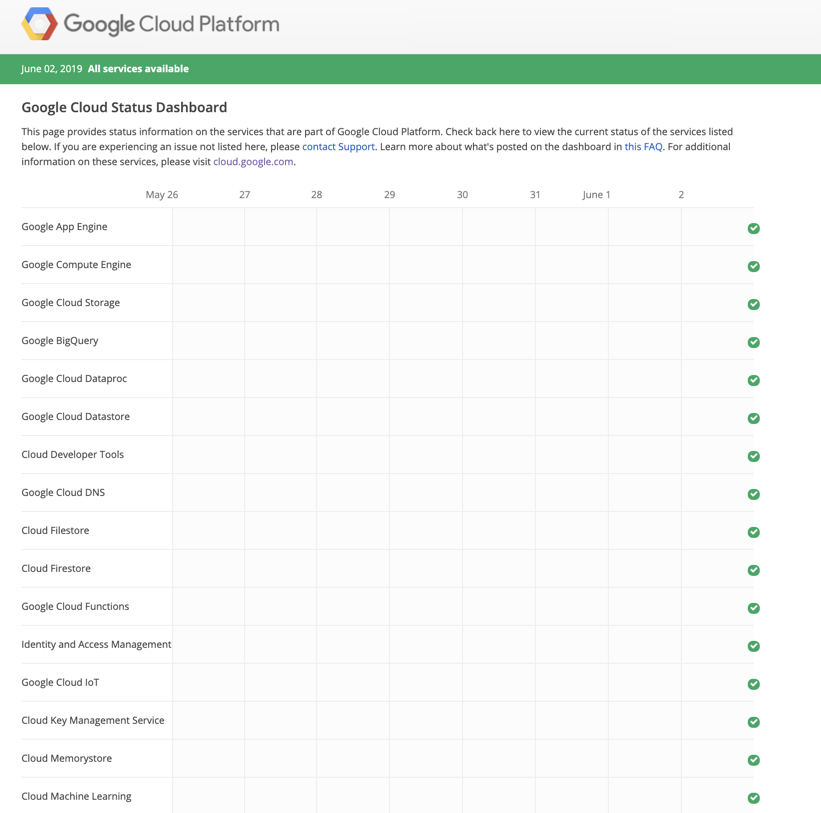Select the 'Cloud Key Management Service' name
The height and width of the screenshot is (813, 821).
(93, 720)
